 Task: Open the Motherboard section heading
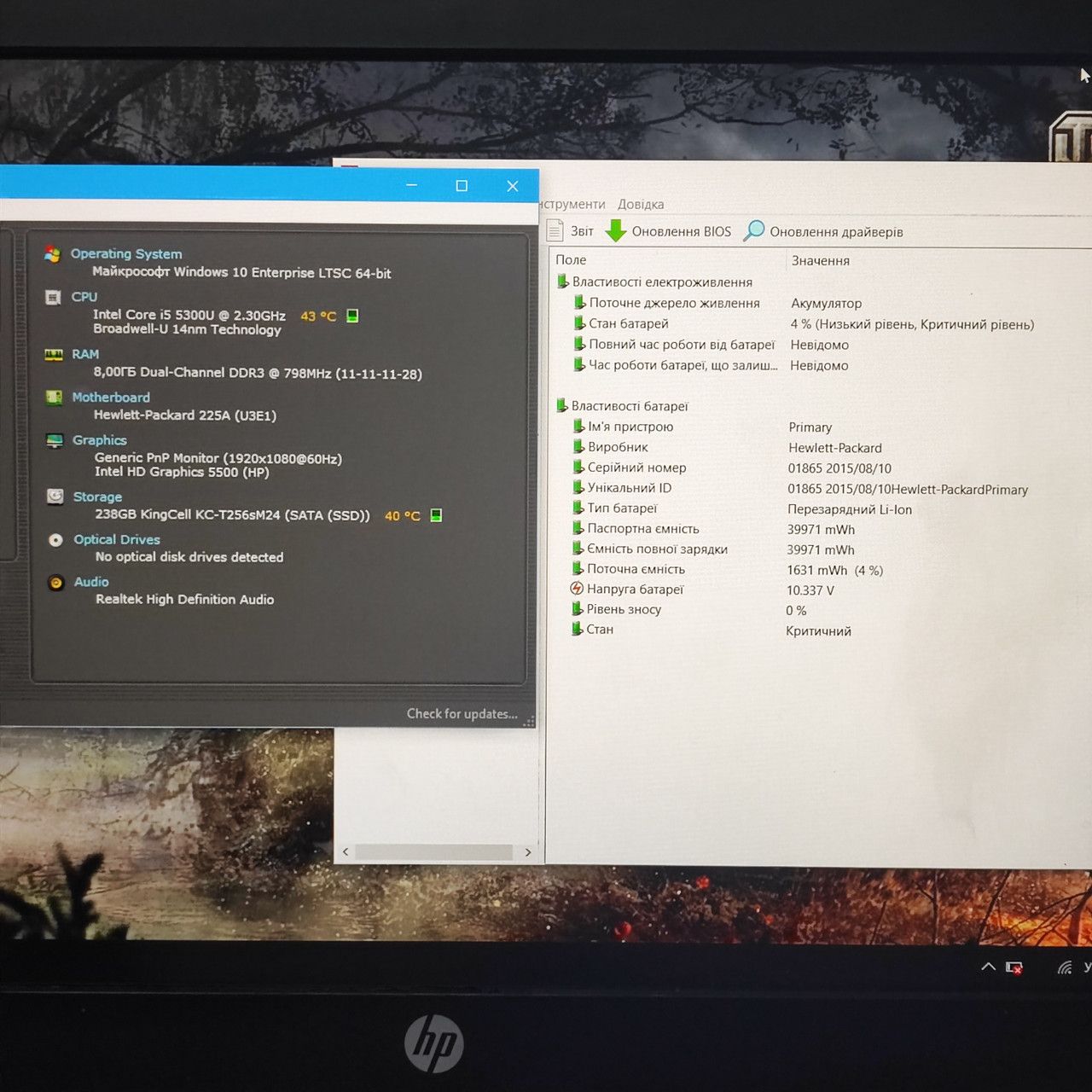tap(111, 398)
